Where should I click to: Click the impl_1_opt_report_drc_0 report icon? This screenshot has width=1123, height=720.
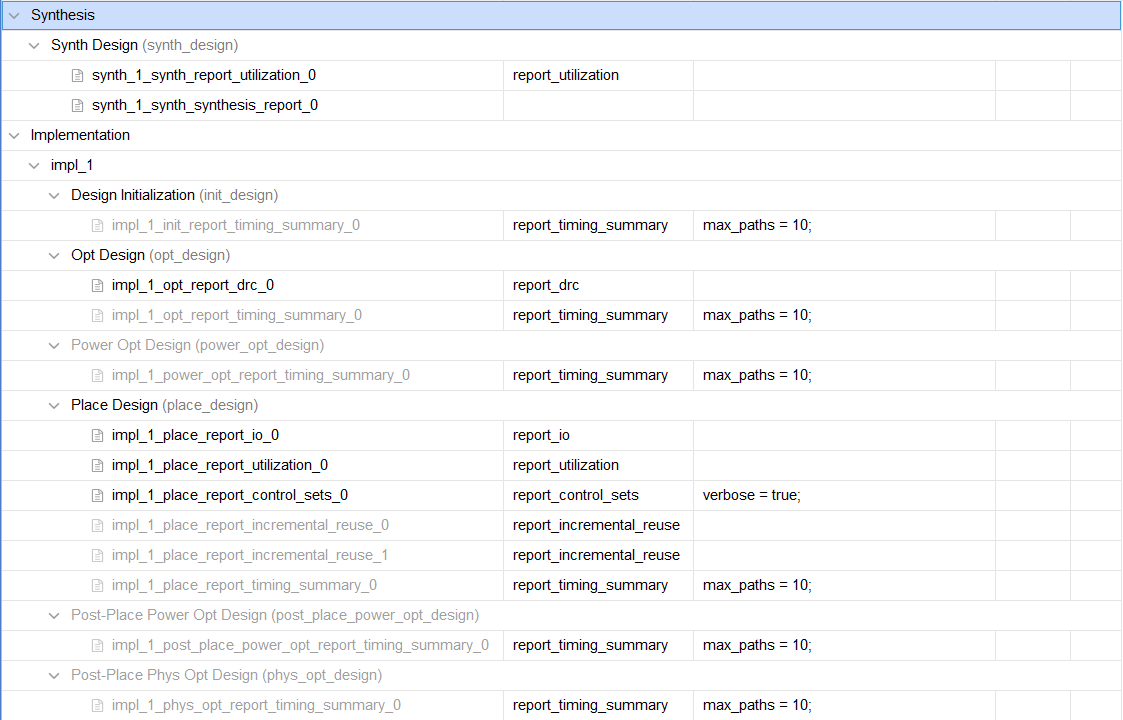pos(97,285)
